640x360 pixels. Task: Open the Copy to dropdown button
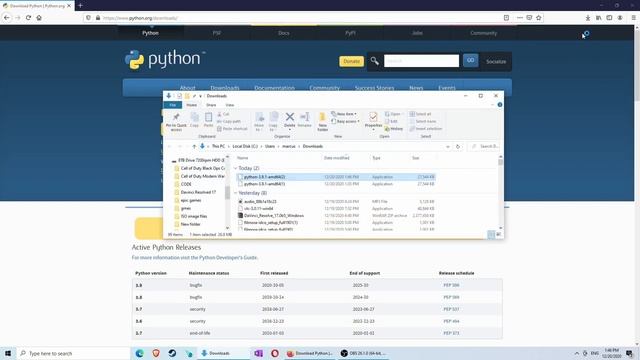273,122
